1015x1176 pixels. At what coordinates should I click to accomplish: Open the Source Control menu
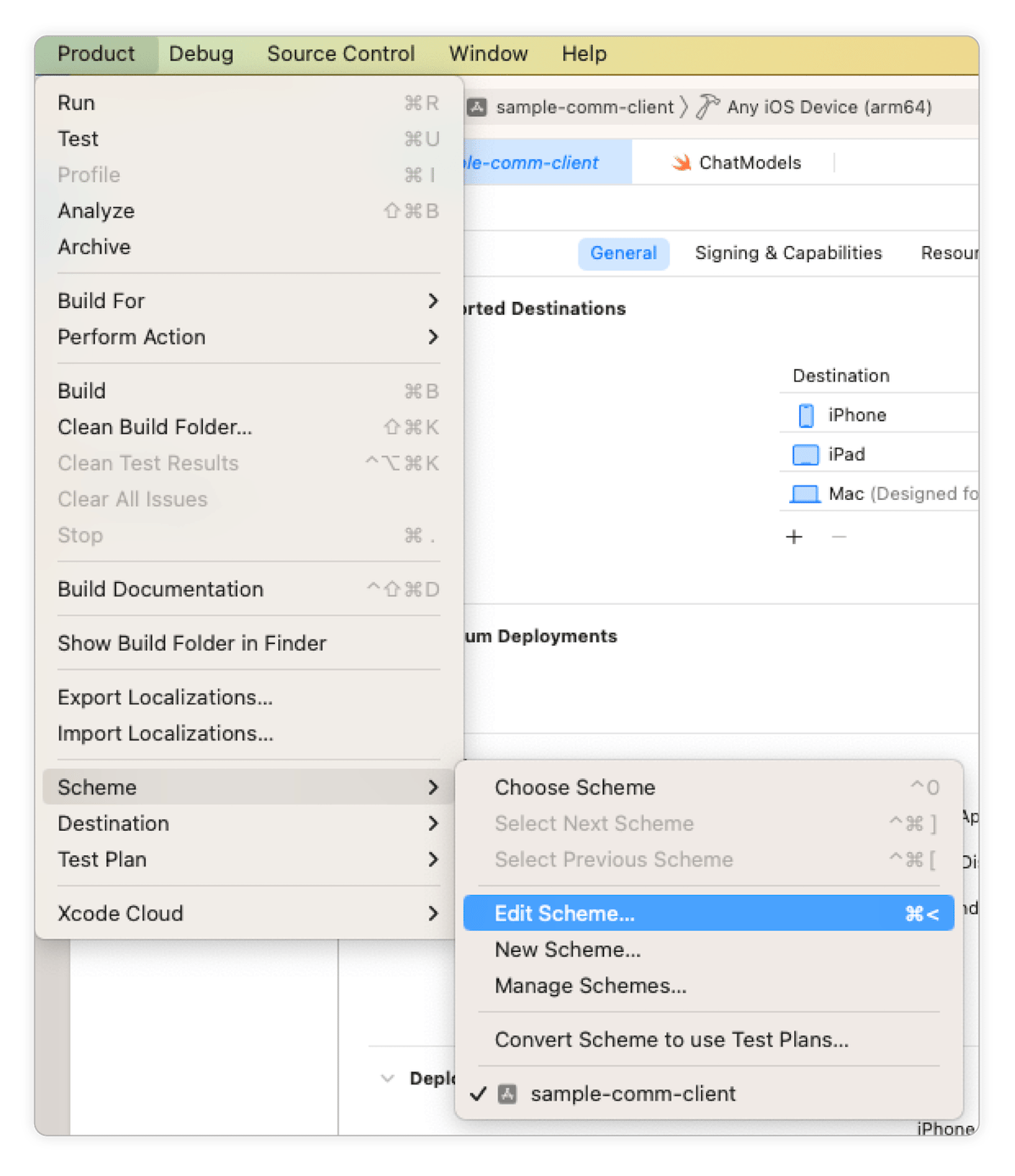(341, 53)
